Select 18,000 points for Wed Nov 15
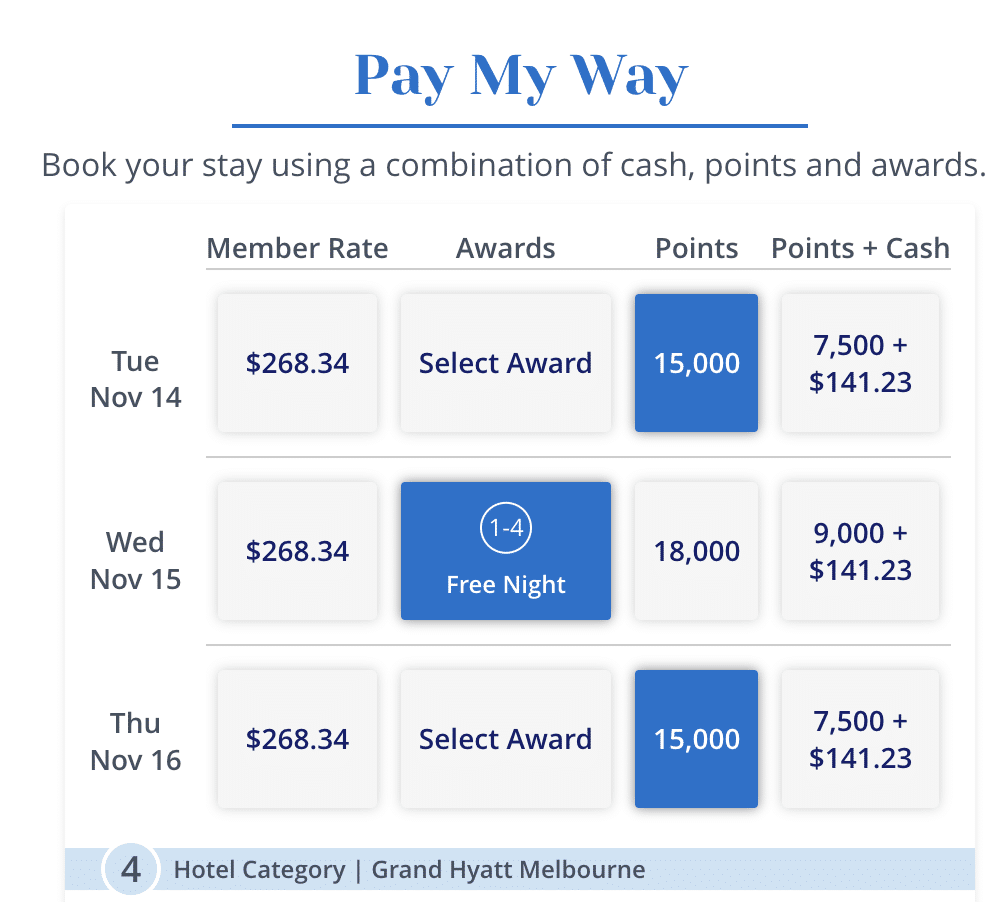The image size is (992, 902). click(696, 551)
